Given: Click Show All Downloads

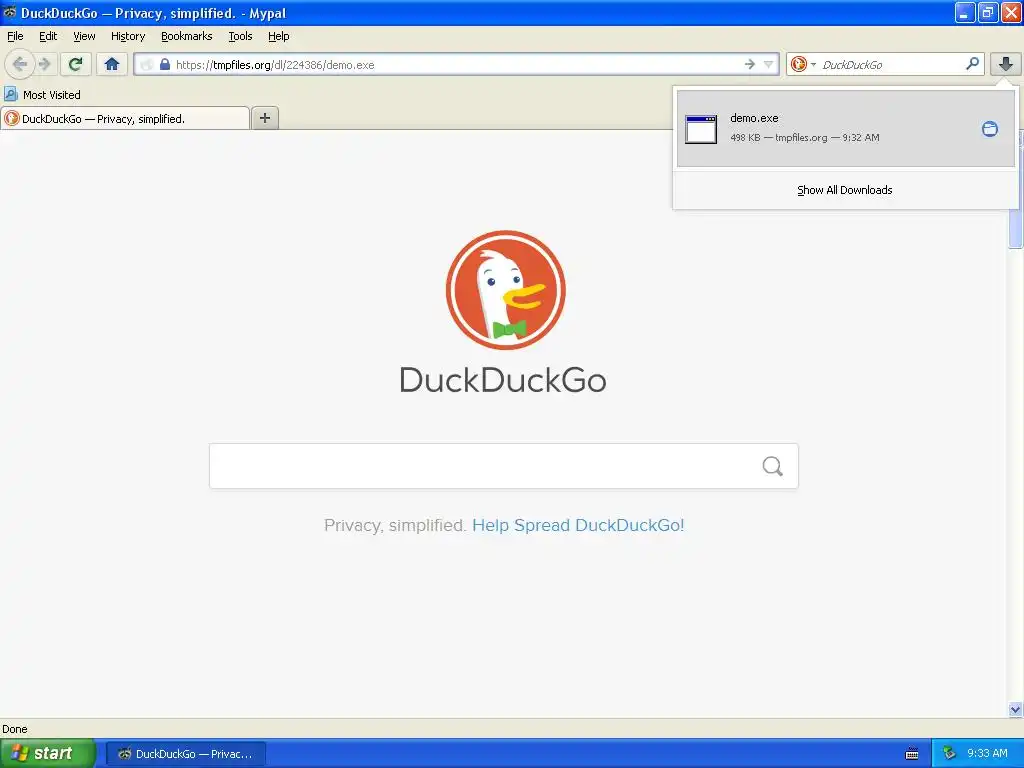Looking at the screenshot, I should [844, 190].
